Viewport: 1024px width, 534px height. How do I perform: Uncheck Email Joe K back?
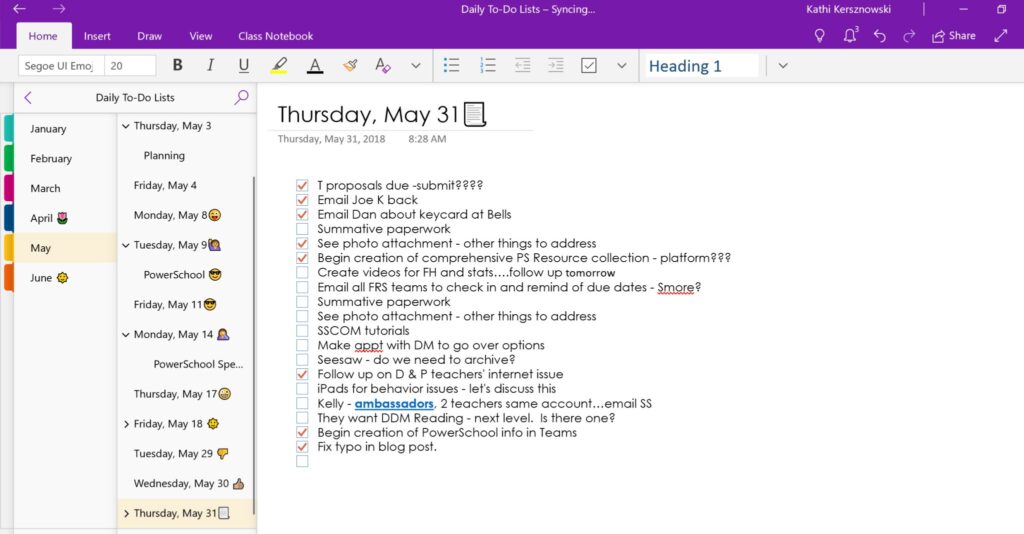[302, 200]
